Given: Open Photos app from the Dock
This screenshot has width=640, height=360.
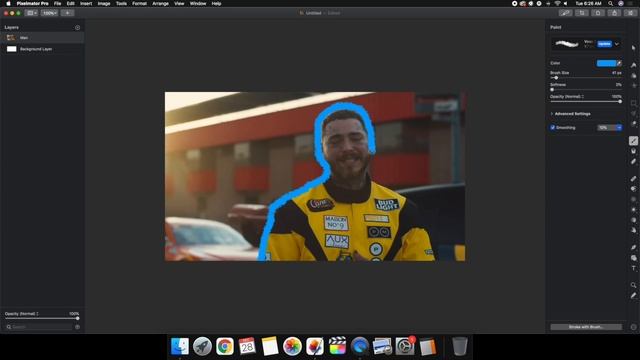Looking at the screenshot, I should click(x=292, y=347).
